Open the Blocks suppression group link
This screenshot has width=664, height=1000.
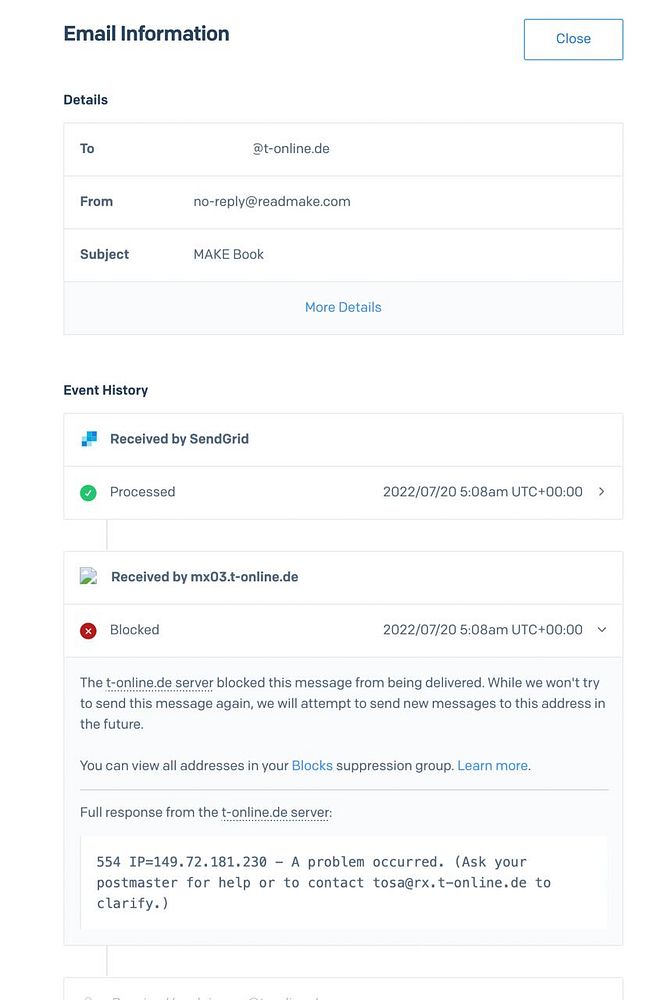point(312,766)
